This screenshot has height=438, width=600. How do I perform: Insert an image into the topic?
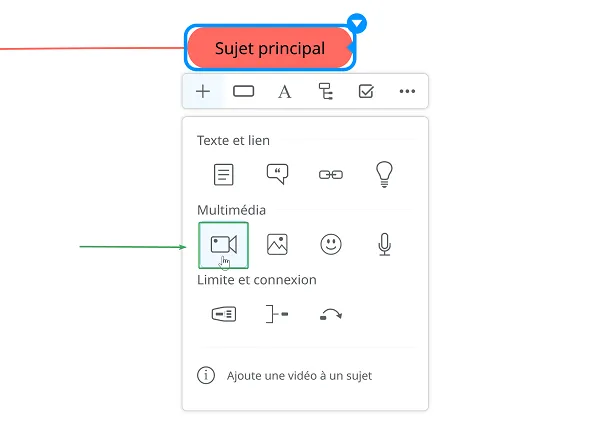pos(277,244)
